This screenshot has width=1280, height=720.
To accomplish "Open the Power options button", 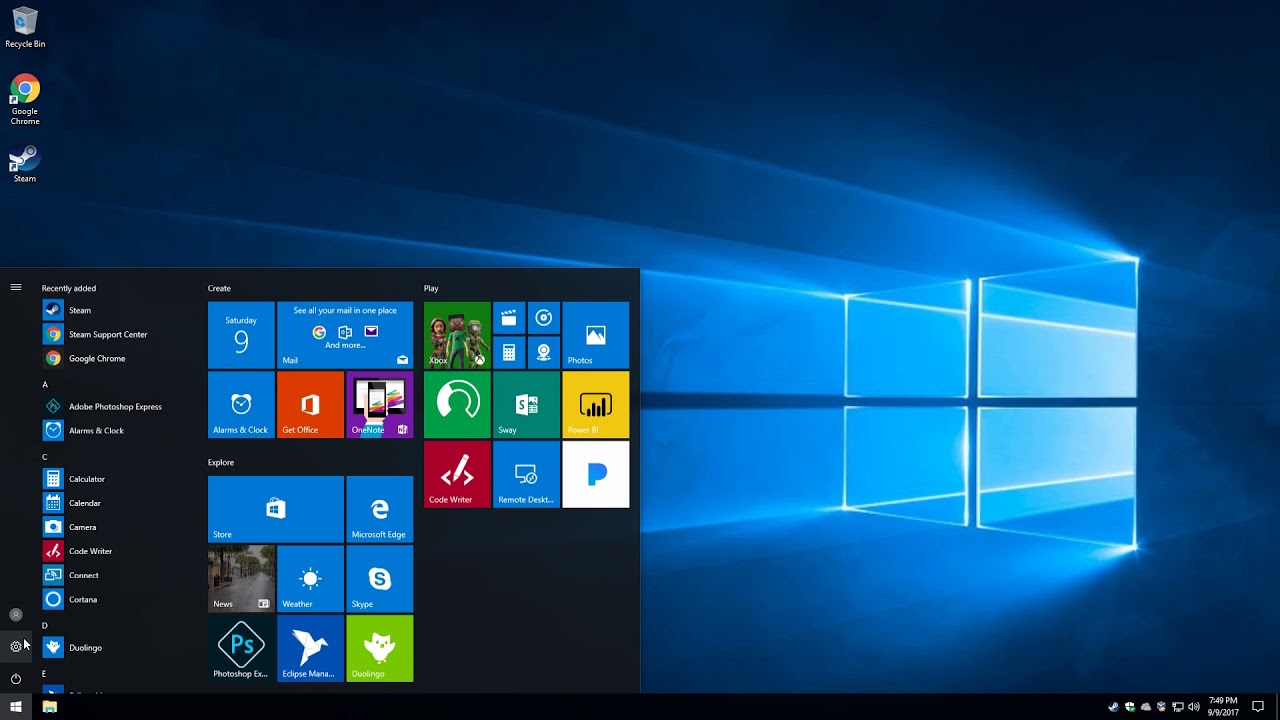I will 16,679.
